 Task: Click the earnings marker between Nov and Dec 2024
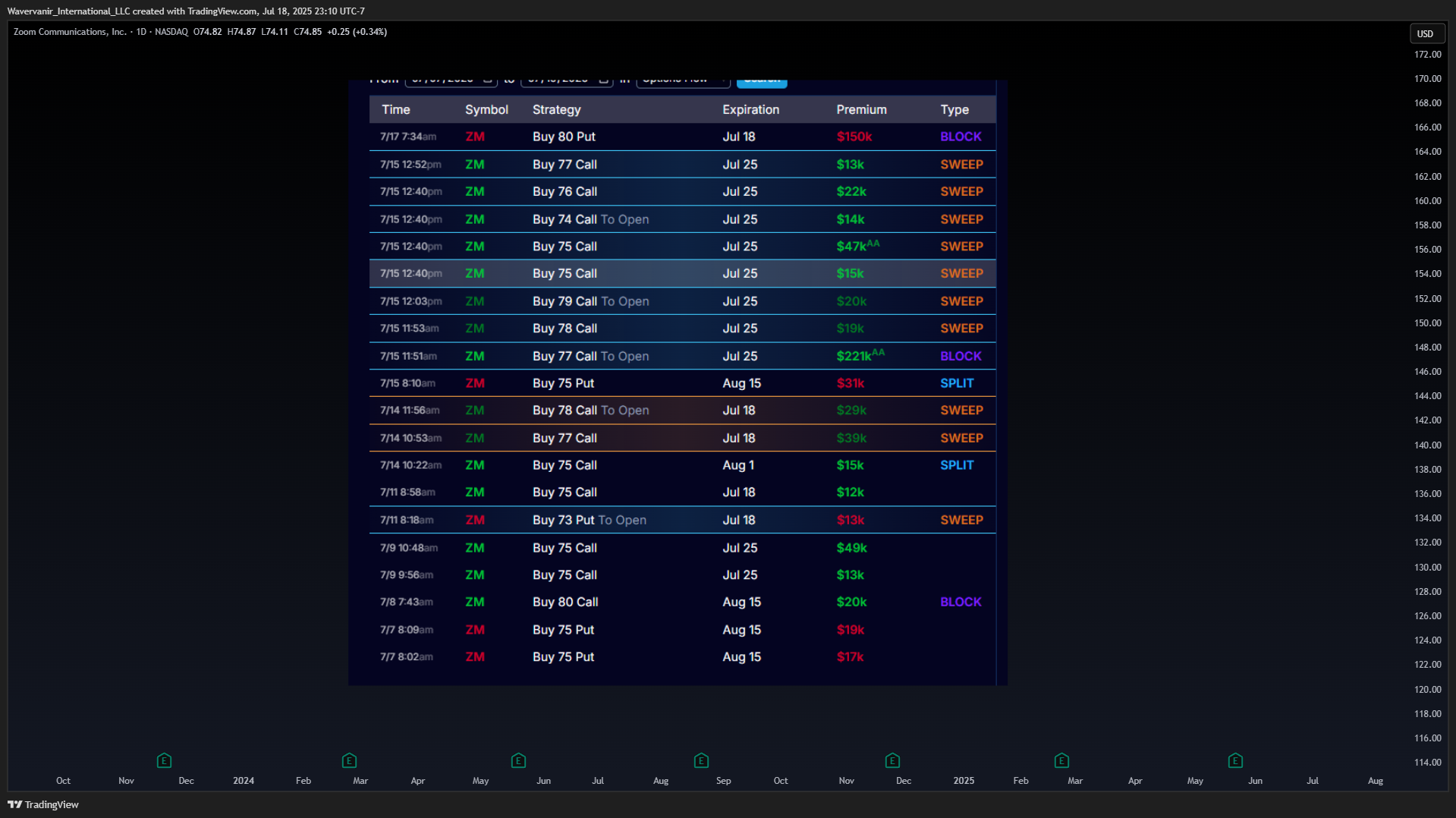[x=892, y=760]
